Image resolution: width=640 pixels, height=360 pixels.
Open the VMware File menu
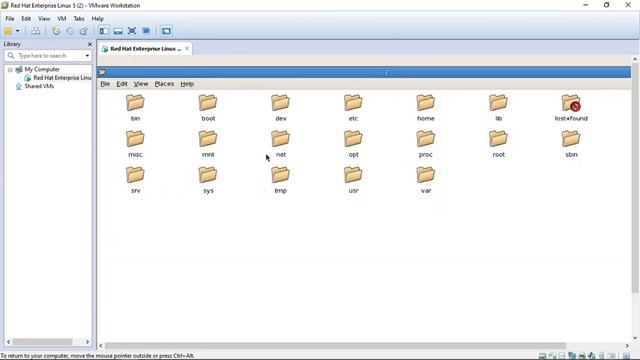(x=10, y=19)
